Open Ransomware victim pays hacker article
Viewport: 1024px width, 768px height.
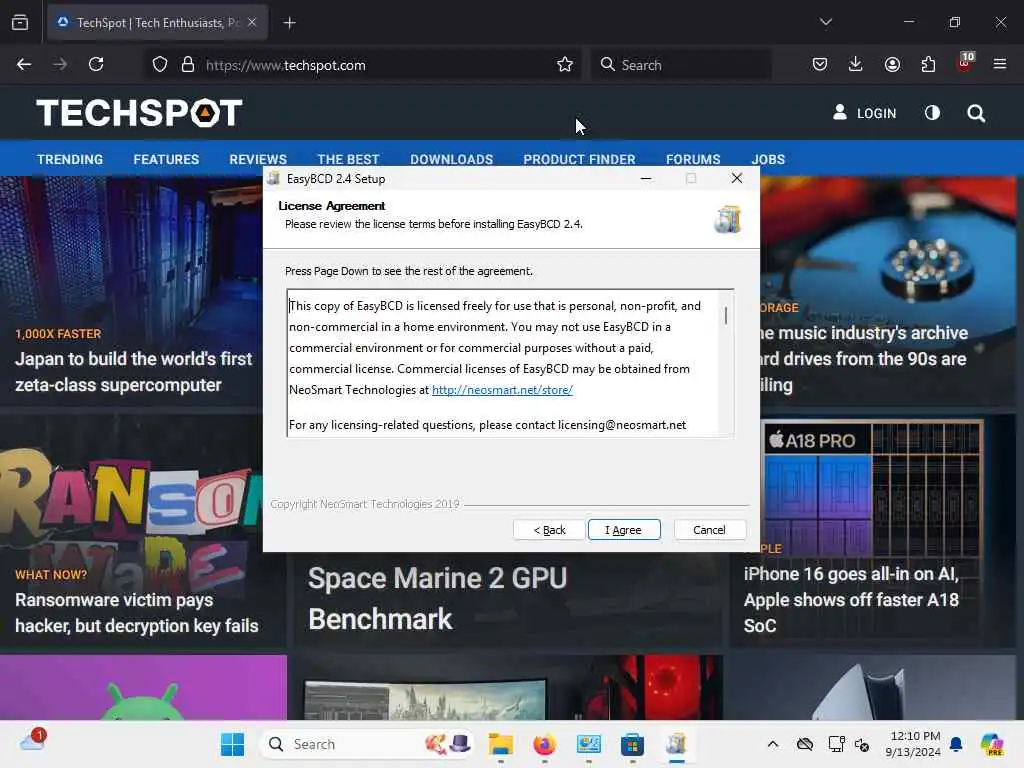(x=136, y=613)
